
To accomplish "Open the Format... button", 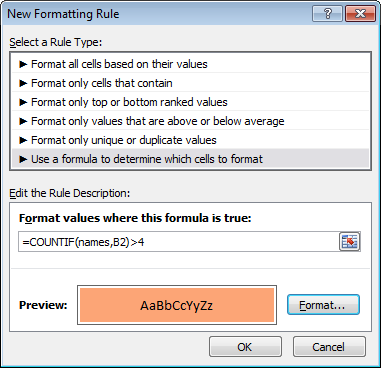I will 323,305.
